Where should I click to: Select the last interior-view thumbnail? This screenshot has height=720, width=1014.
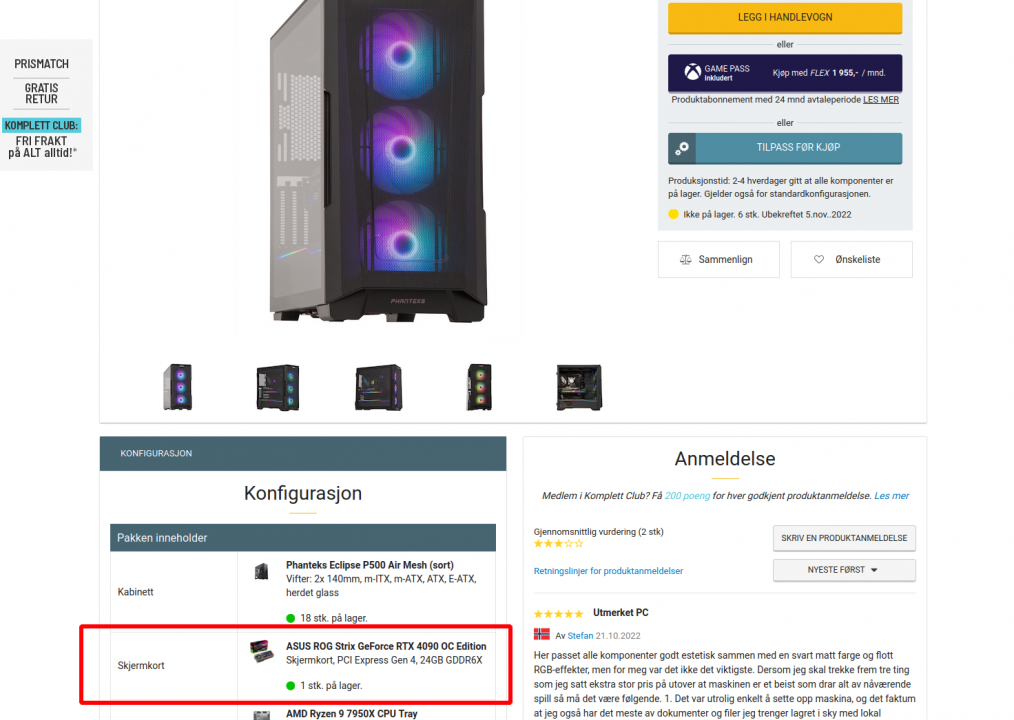(579, 387)
